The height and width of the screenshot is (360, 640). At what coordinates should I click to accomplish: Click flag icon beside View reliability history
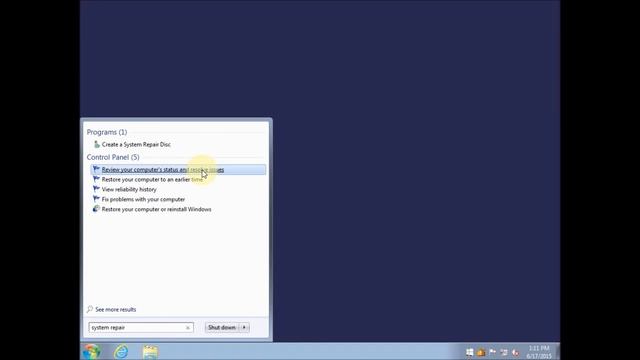pos(96,189)
